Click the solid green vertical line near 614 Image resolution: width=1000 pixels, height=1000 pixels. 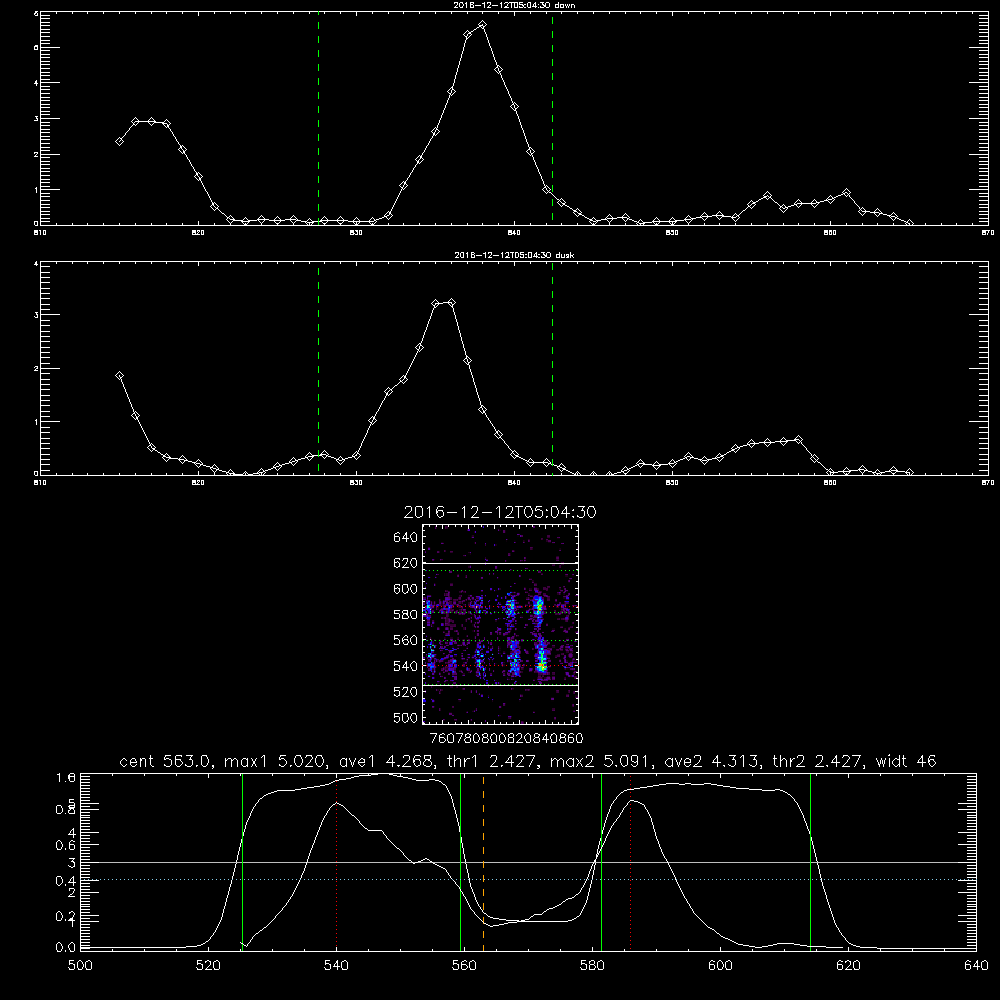pos(811,862)
